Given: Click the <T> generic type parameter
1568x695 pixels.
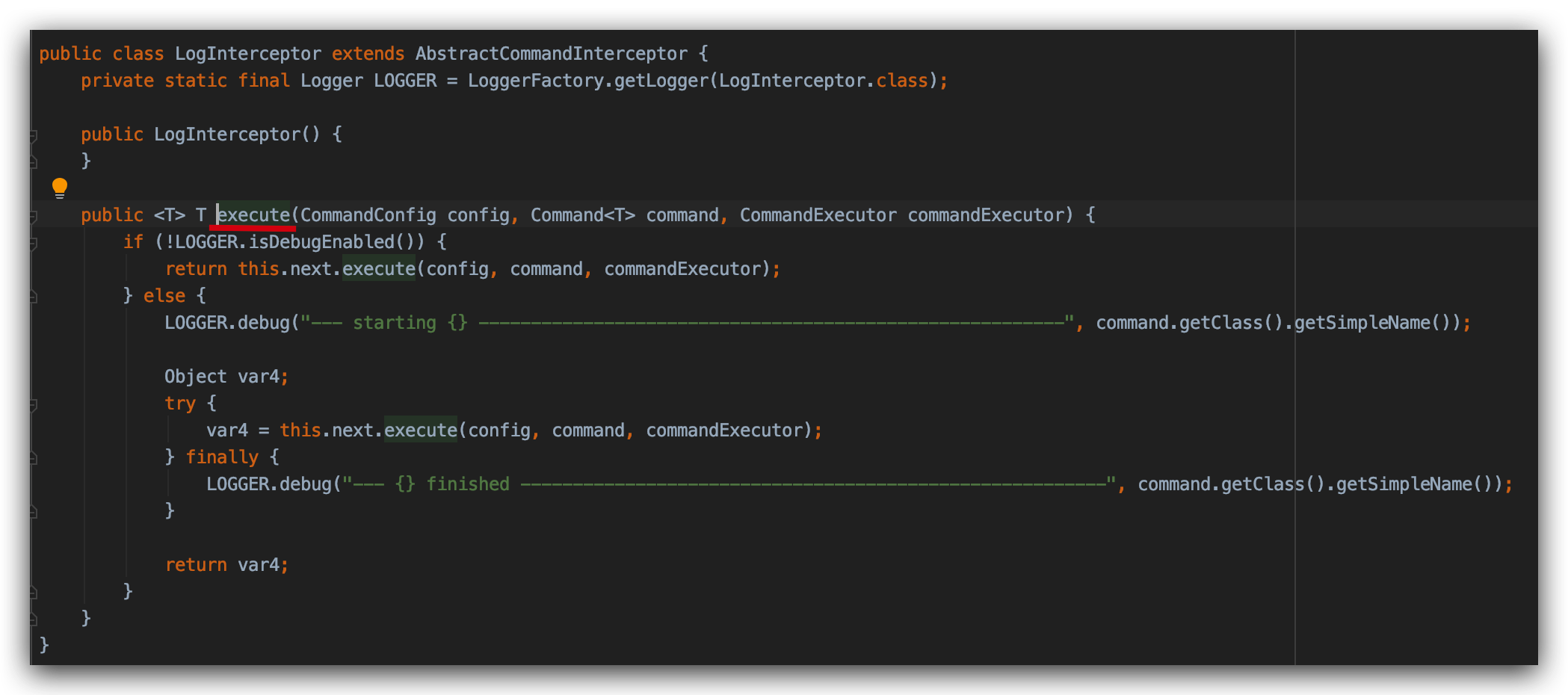Looking at the screenshot, I should (x=170, y=215).
